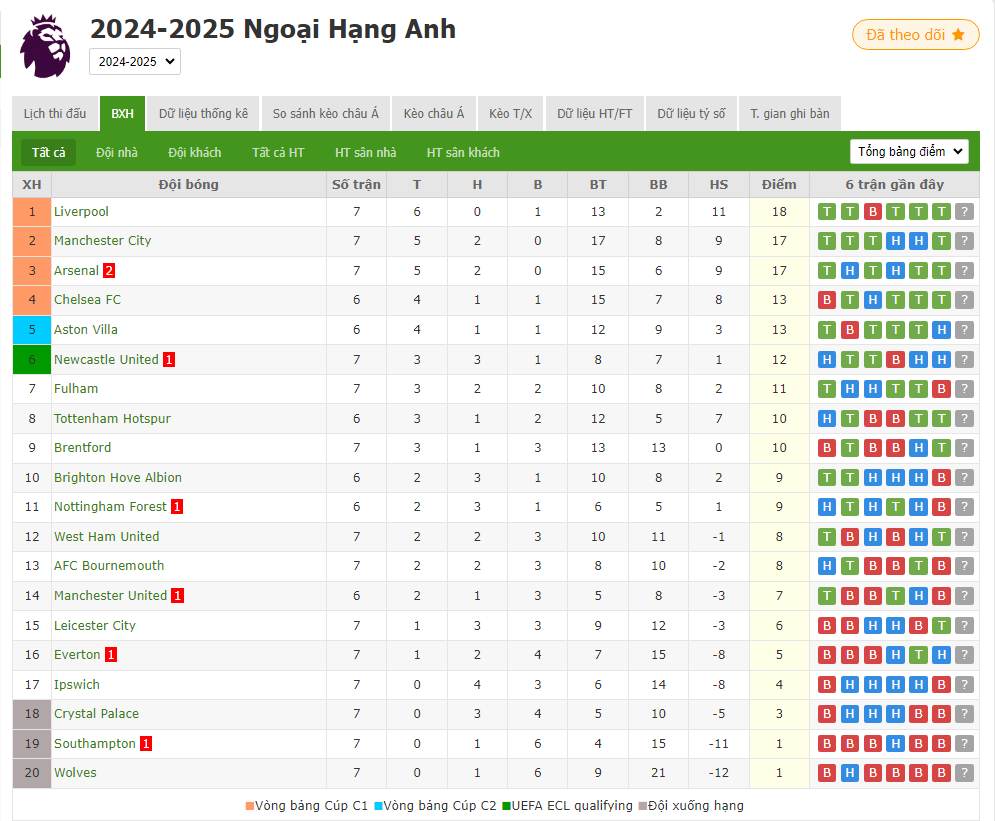This screenshot has width=995, height=821.
Task: Click Newcastle United's red card badge
Action: point(169,360)
